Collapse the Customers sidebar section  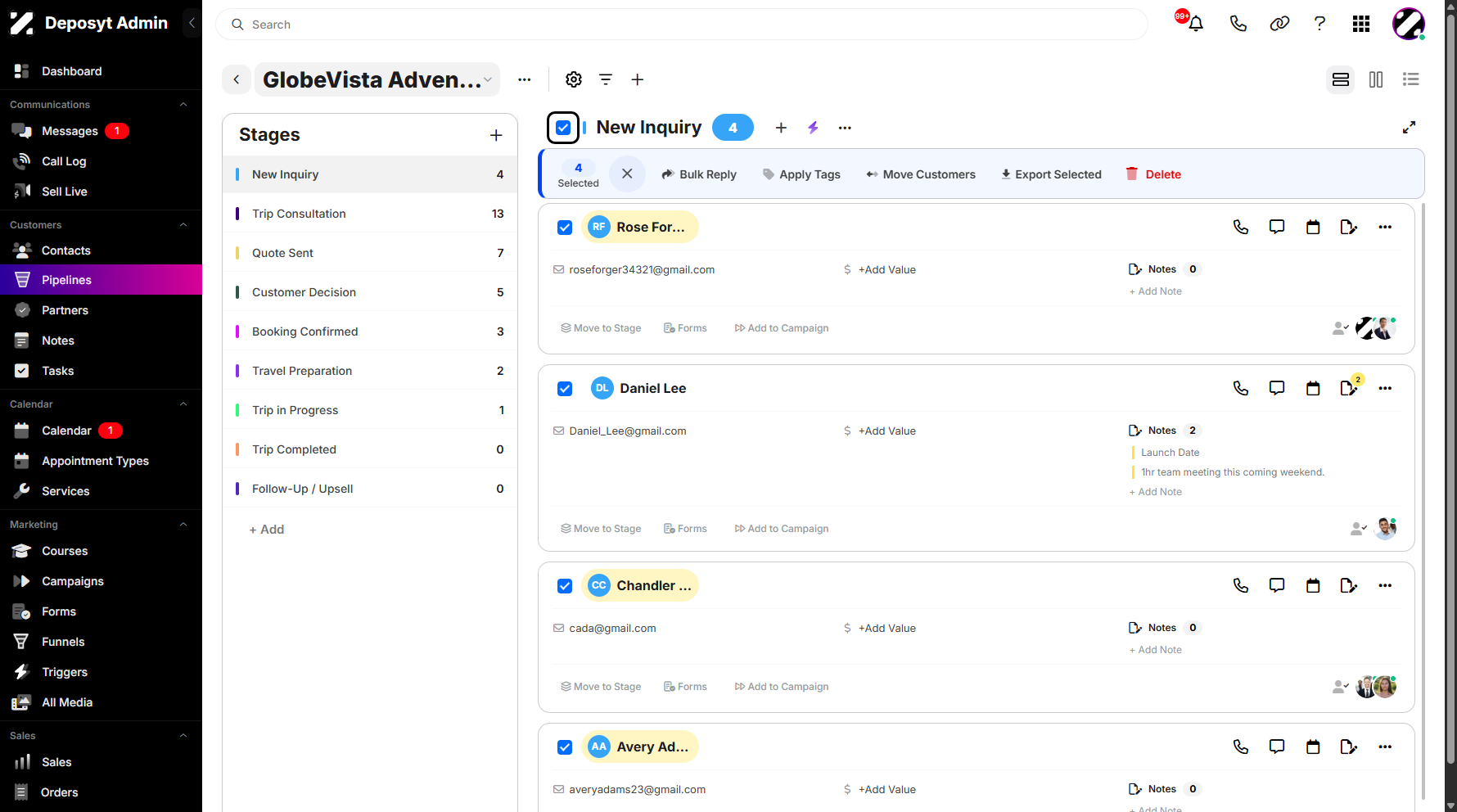(x=183, y=225)
